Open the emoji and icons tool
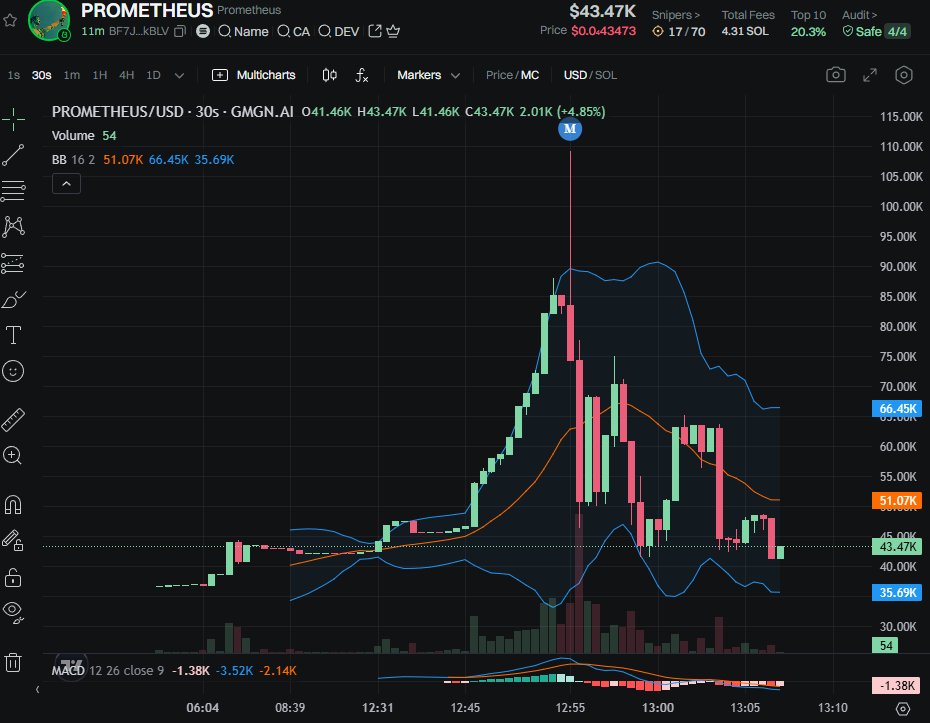Viewport: 930px width, 723px height. [13, 371]
